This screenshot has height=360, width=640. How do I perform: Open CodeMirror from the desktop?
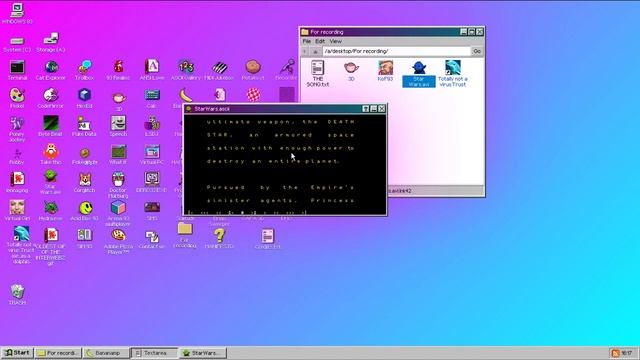51,98
